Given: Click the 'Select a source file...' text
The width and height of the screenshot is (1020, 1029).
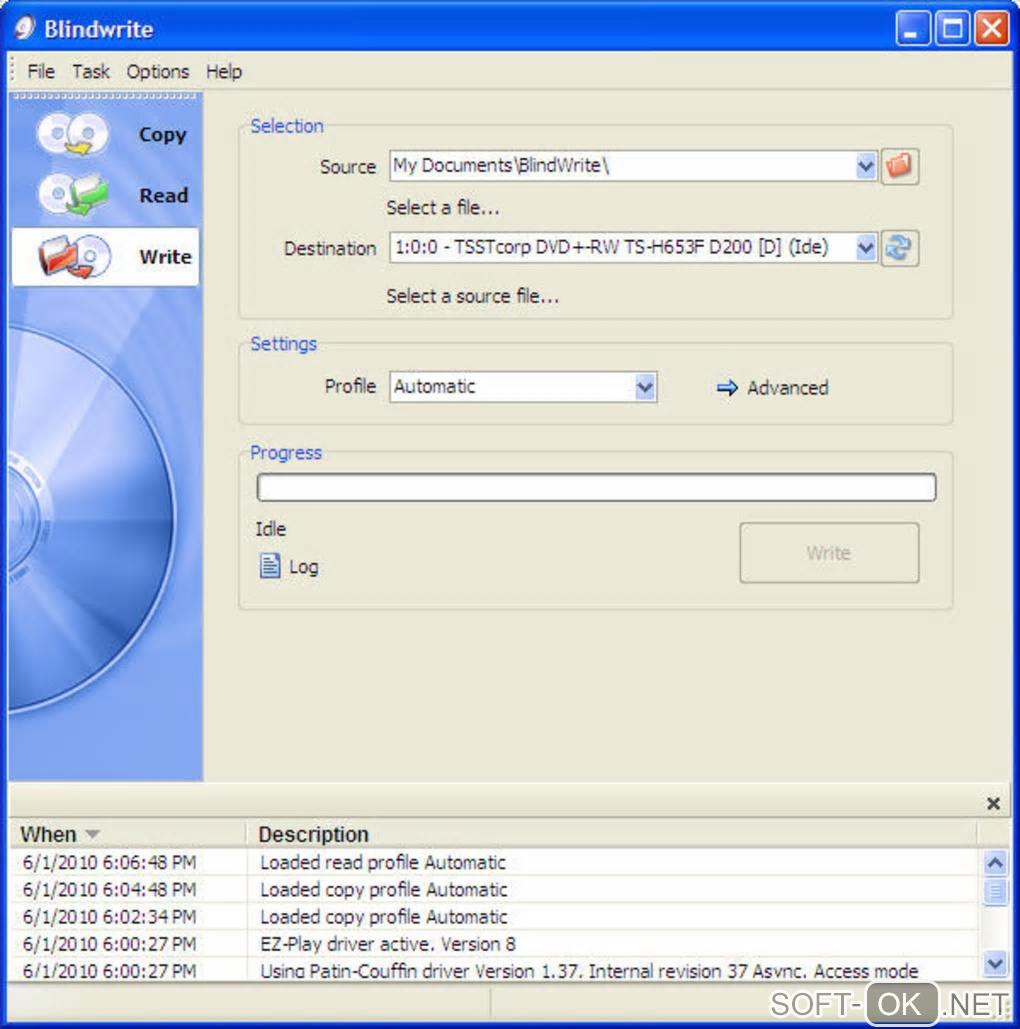Looking at the screenshot, I should point(473,296).
